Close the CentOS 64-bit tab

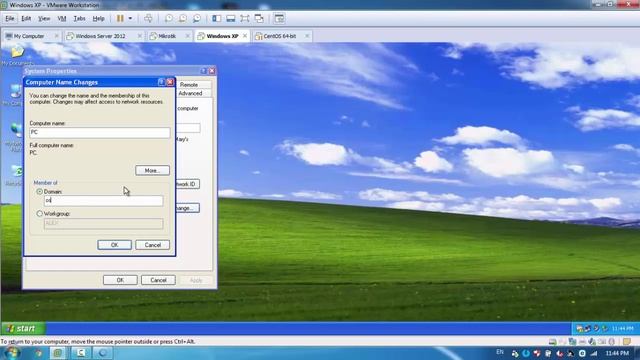tap(307, 36)
